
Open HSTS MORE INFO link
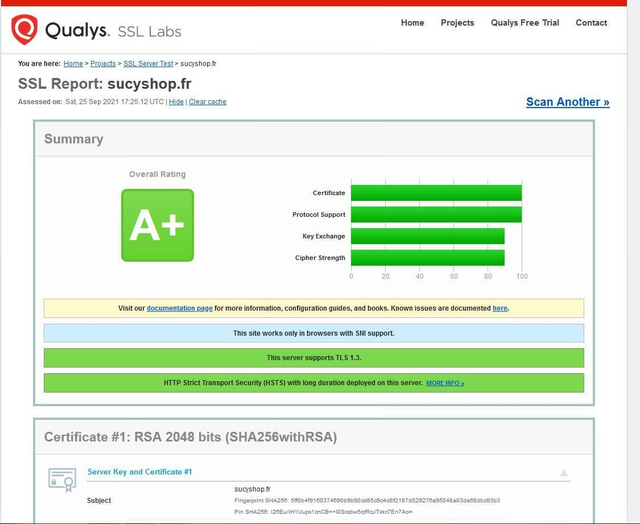coord(445,383)
